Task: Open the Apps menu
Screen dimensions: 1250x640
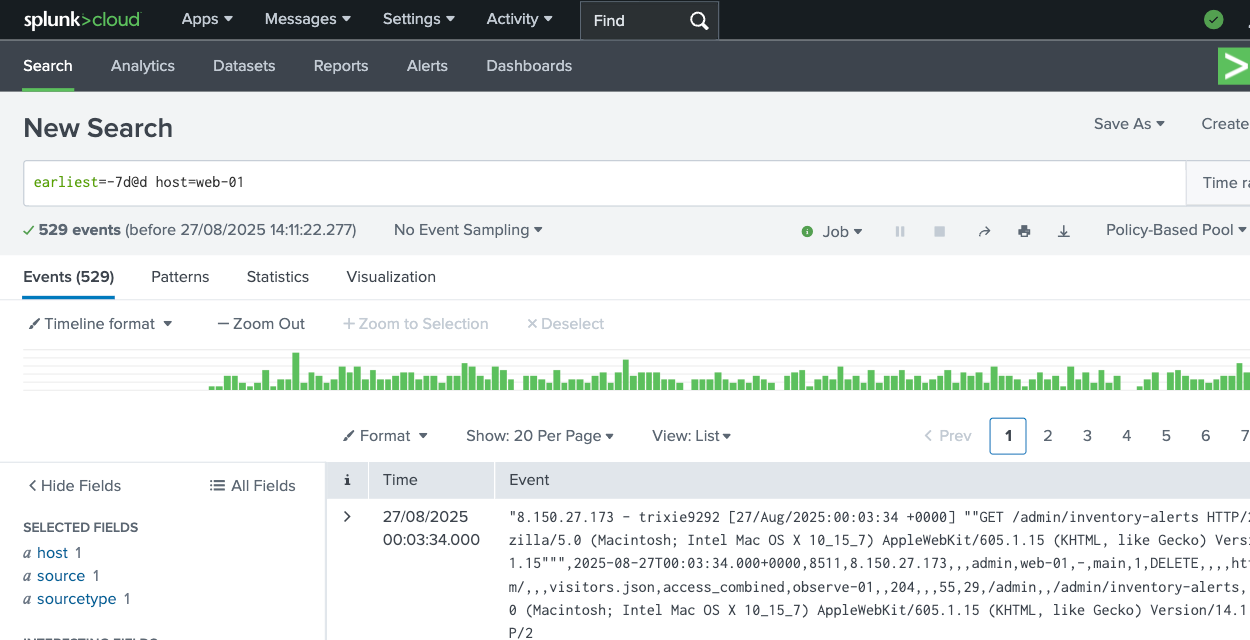Action: pos(207,19)
